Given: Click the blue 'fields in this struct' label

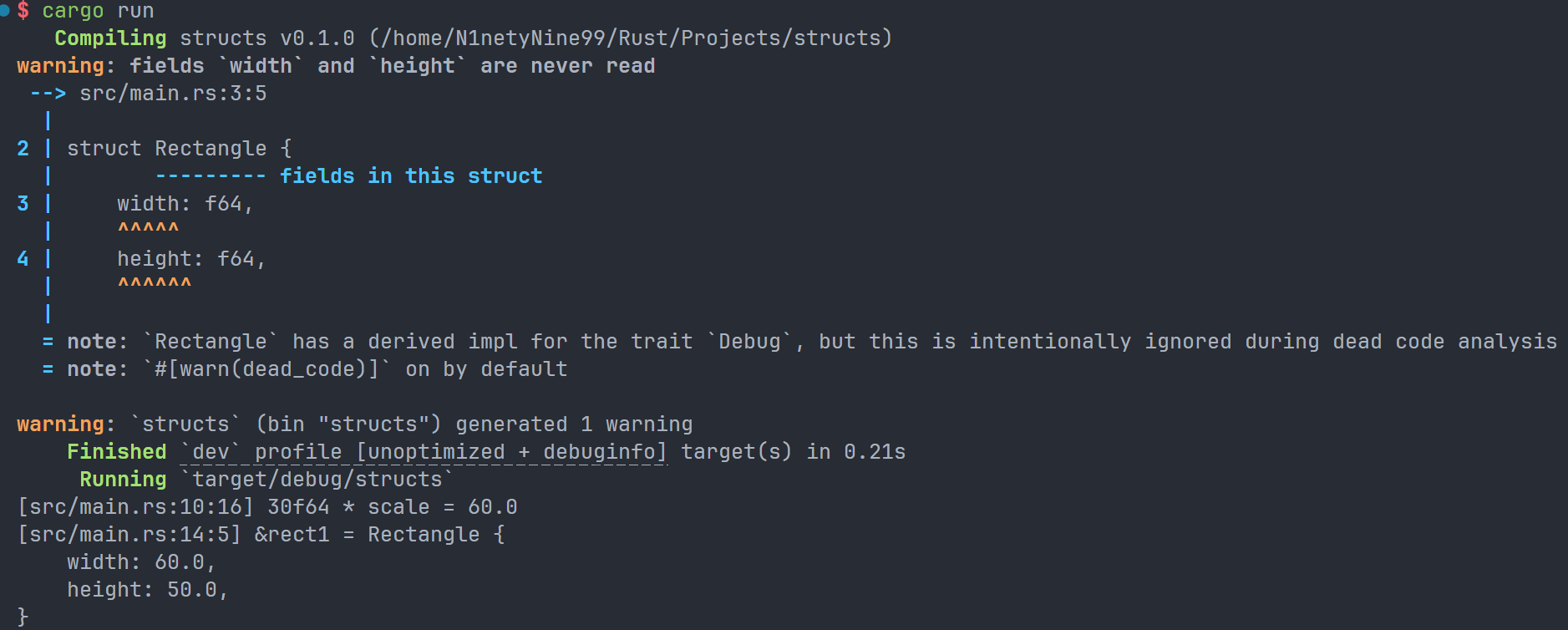Looking at the screenshot, I should tap(410, 176).
